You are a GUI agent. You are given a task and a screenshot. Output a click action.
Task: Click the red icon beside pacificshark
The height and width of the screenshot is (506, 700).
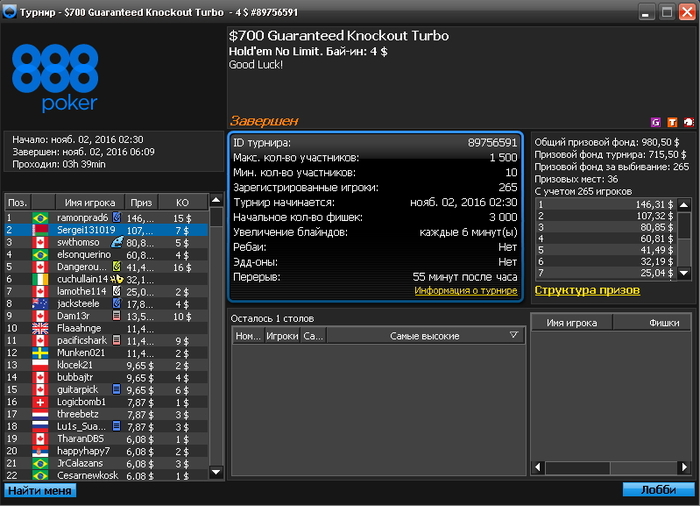point(117,340)
